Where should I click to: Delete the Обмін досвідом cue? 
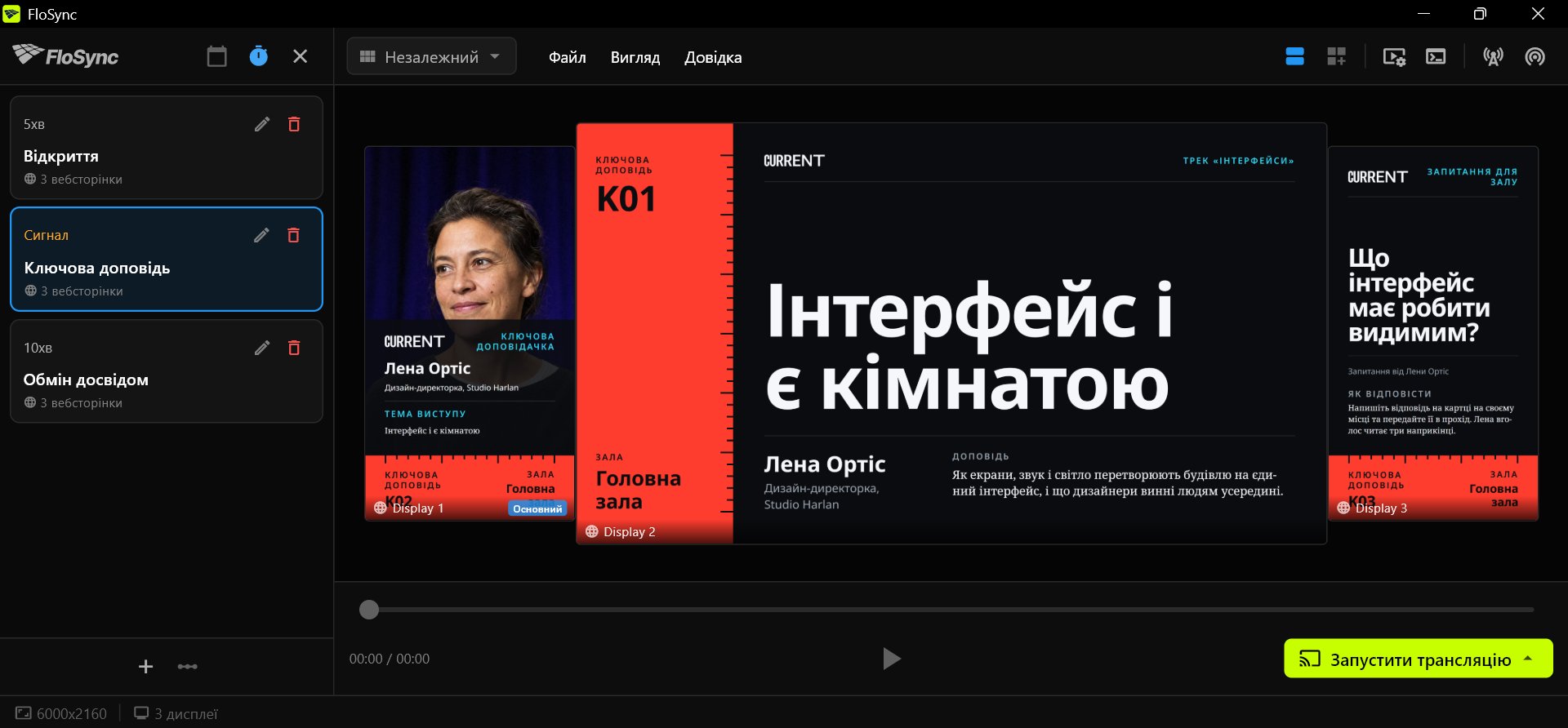coord(294,348)
